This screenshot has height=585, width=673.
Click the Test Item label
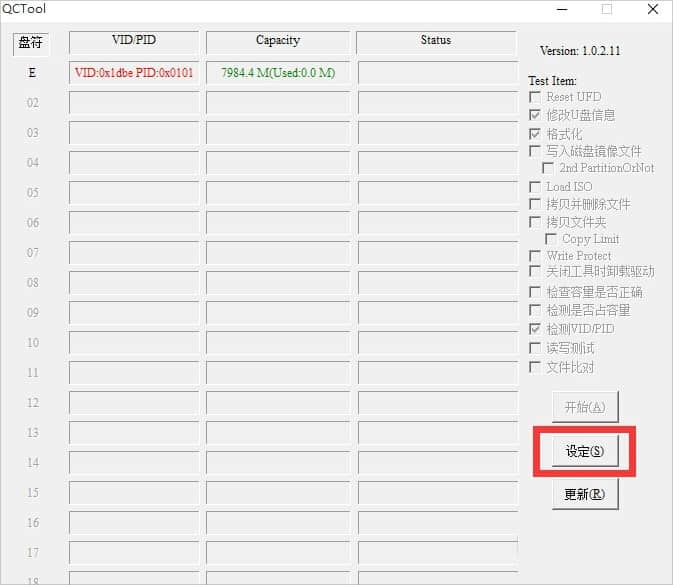tap(552, 81)
